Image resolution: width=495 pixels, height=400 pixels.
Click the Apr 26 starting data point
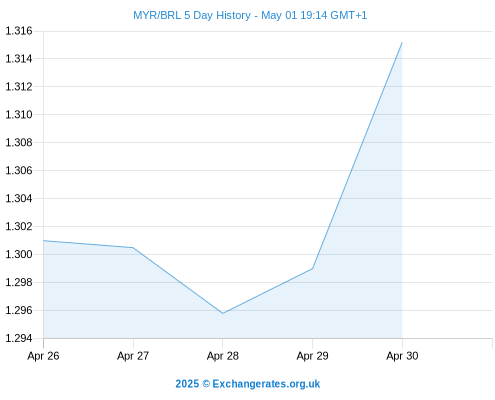(44, 241)
